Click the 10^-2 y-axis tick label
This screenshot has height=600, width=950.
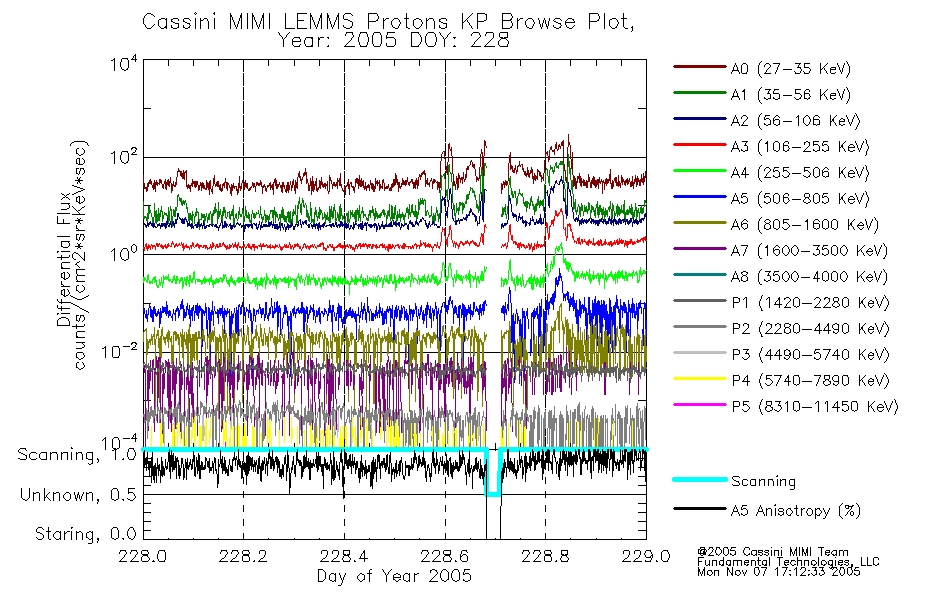click(x=119, y=352)
